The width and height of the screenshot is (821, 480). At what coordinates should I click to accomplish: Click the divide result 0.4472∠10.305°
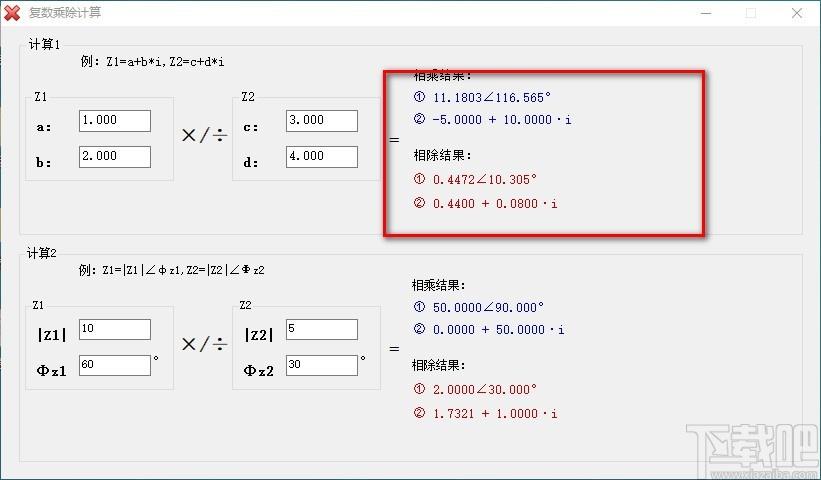pos(484,180)
